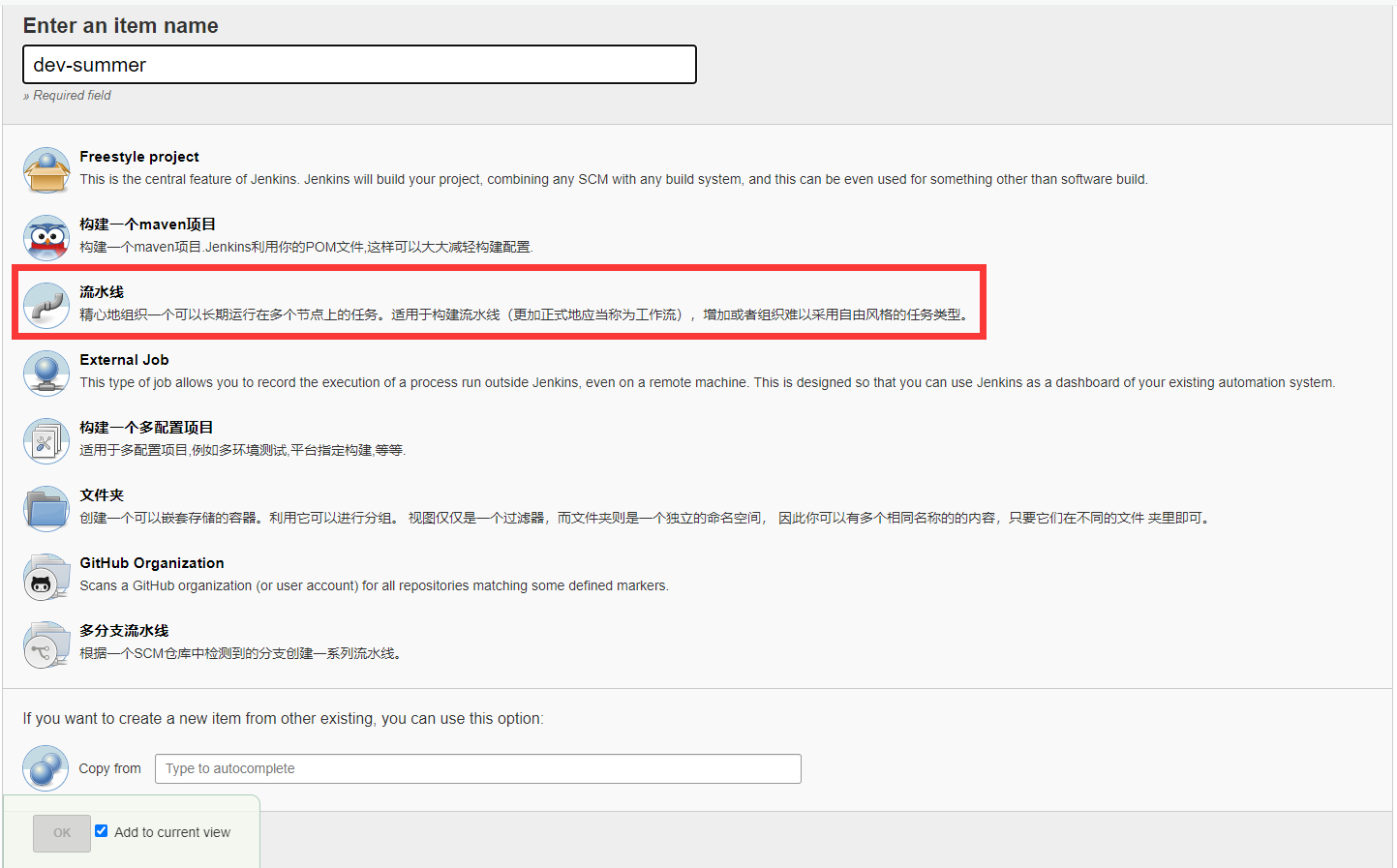Click the Freestyle project box icon
Viewport: 1397px width, 868px height.
coord(46,170)
